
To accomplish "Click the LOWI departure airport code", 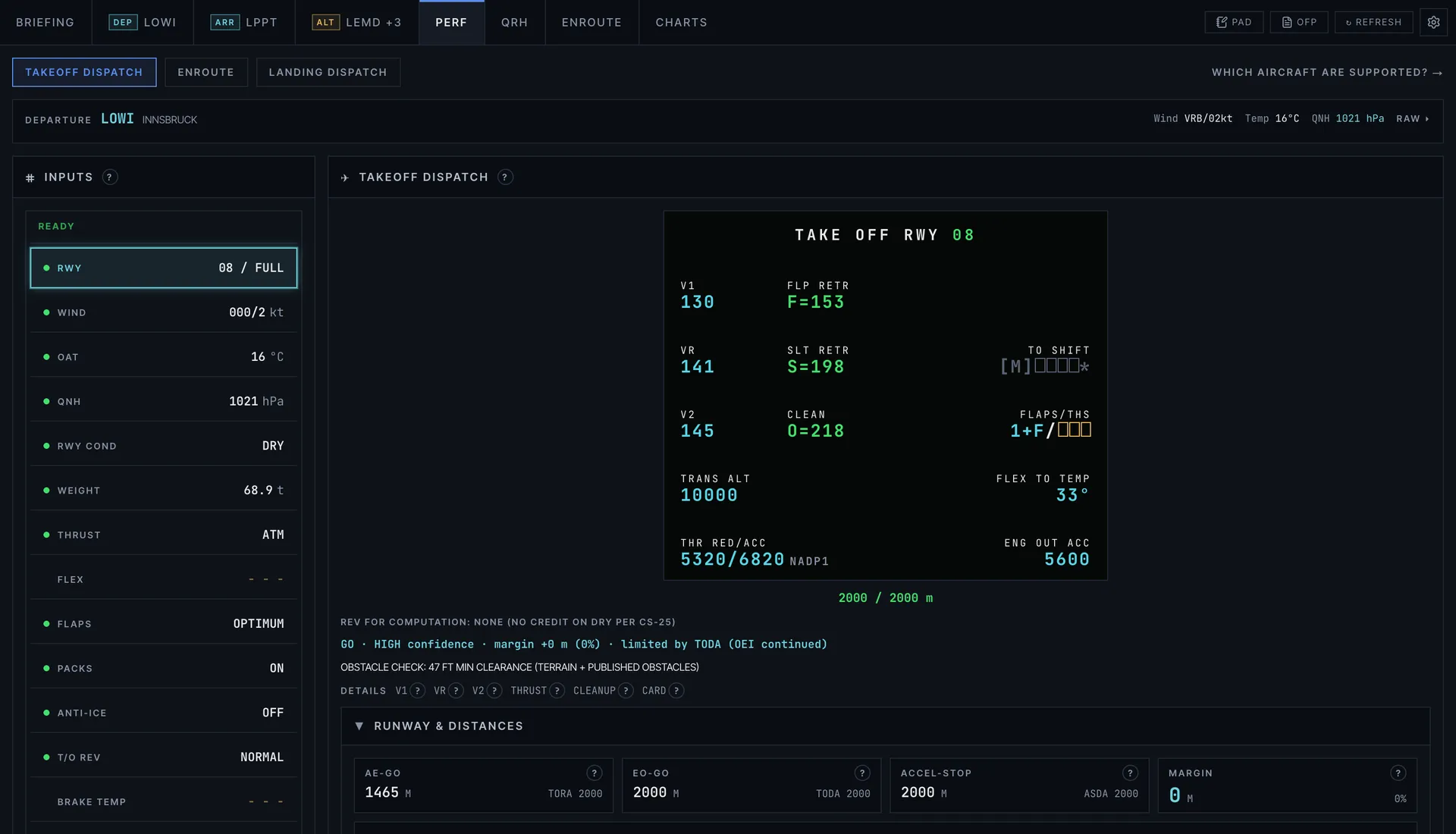I will pyautogui.click(x=118, y=119).
